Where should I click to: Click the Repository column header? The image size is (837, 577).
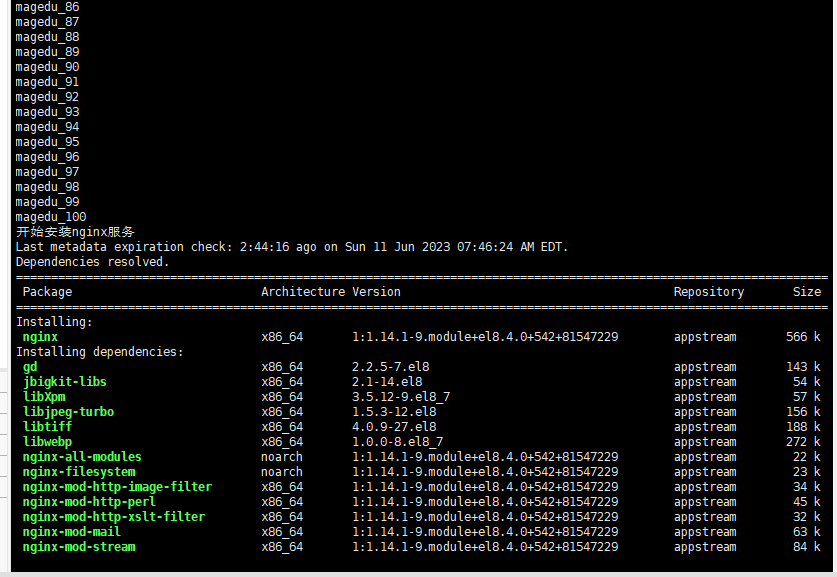(708, 292)
